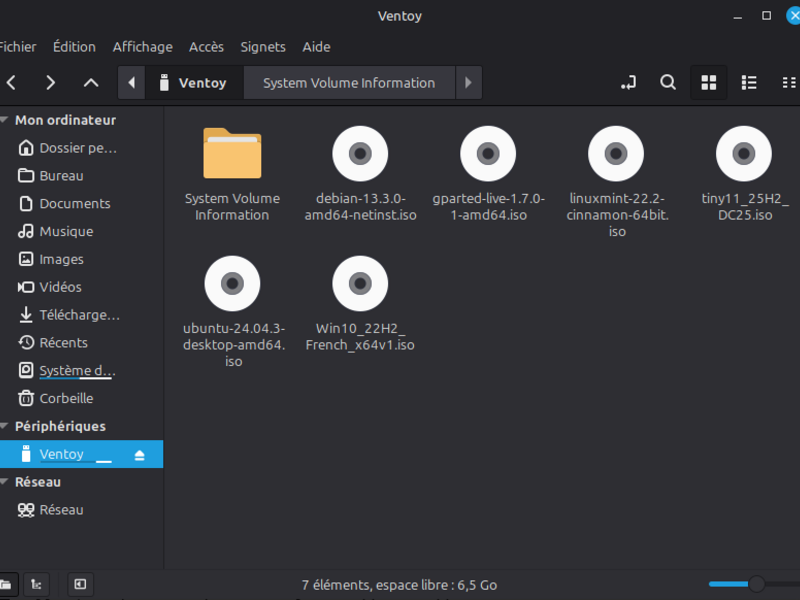Select tiny11_25H2_DC25.iso disc icon
Screen dimensions: 800x600
click(x=744, y=154)
